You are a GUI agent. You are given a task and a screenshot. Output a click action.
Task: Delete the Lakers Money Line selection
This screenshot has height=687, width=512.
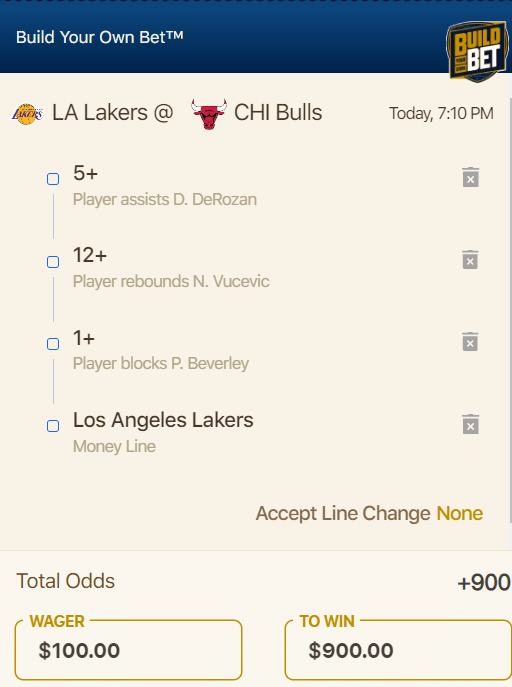[x=470, y=424]
